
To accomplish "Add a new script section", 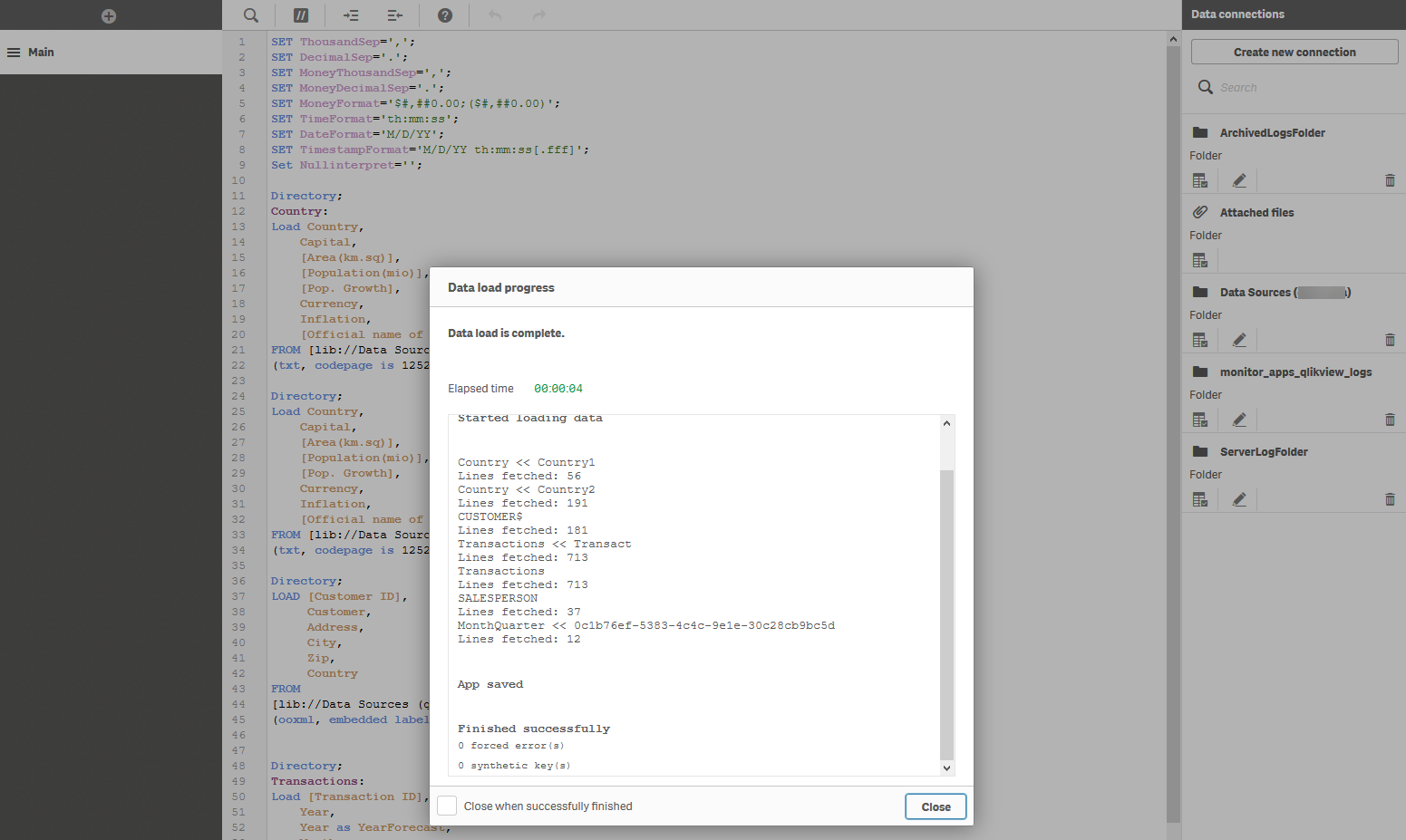I will click(x=109, y=15).
